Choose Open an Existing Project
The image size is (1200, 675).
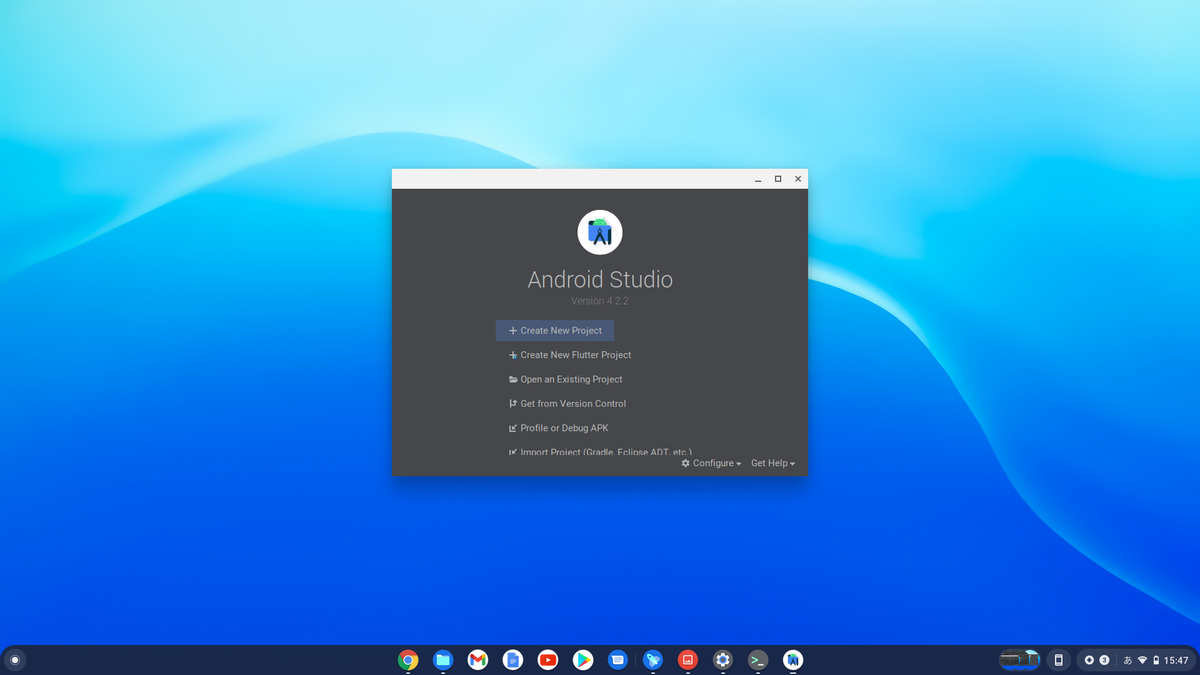(x=565, y=380)
